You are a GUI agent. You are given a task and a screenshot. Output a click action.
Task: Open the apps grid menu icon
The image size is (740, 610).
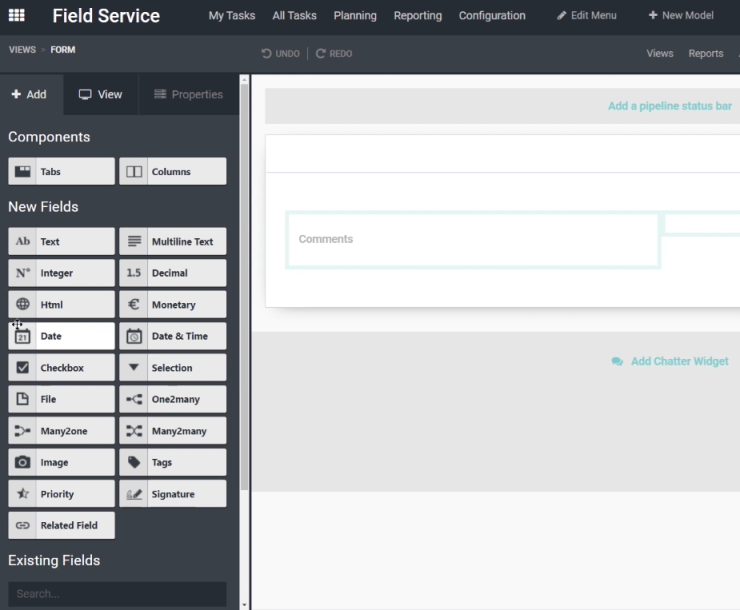tap(17, 16)
